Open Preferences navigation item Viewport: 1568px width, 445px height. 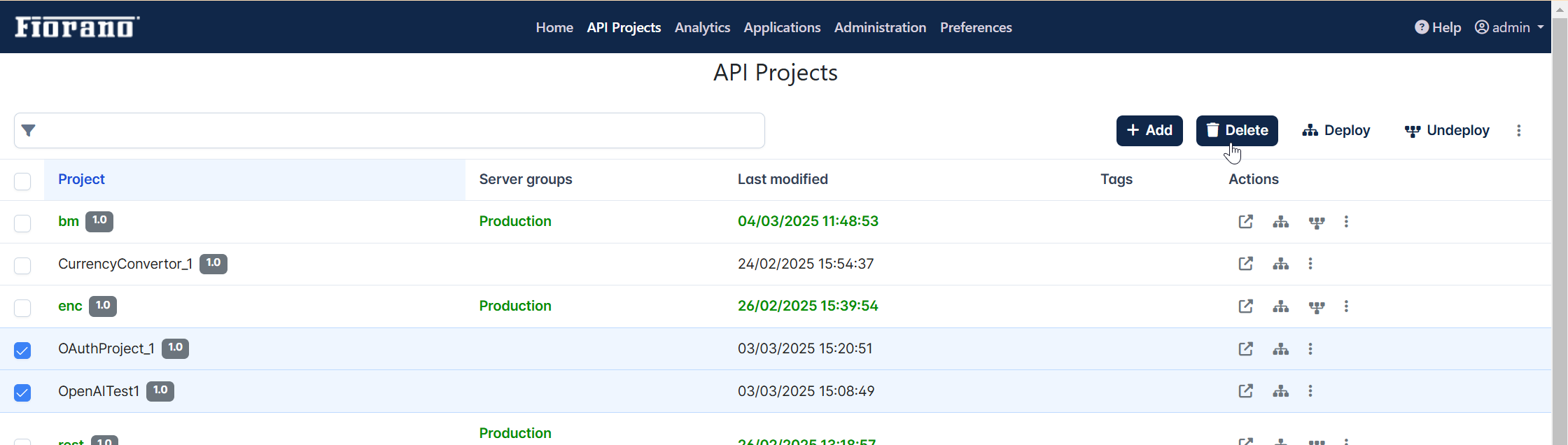point(976,27)
